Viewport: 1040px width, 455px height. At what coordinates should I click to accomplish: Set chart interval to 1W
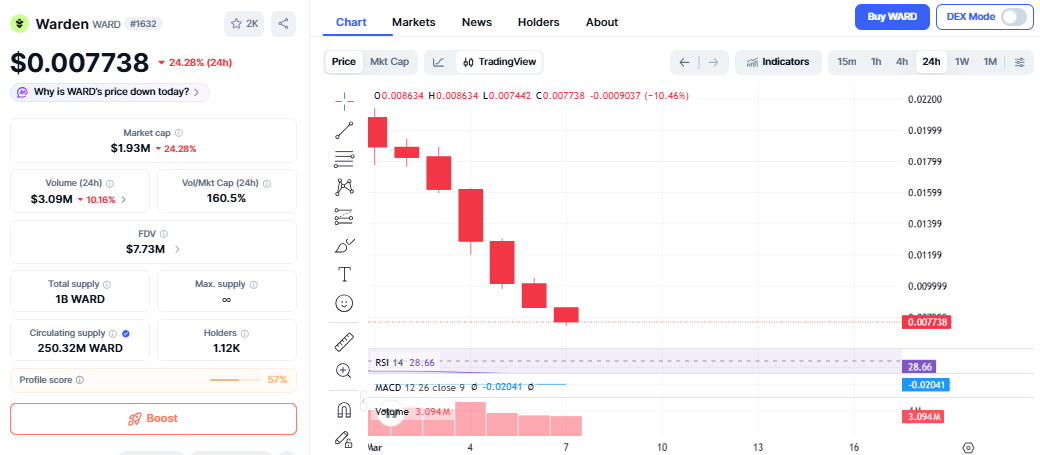(962, 62)
